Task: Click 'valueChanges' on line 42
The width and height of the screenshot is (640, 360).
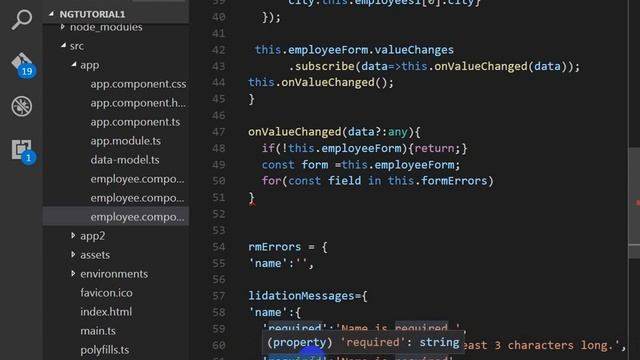Action: 413,50
